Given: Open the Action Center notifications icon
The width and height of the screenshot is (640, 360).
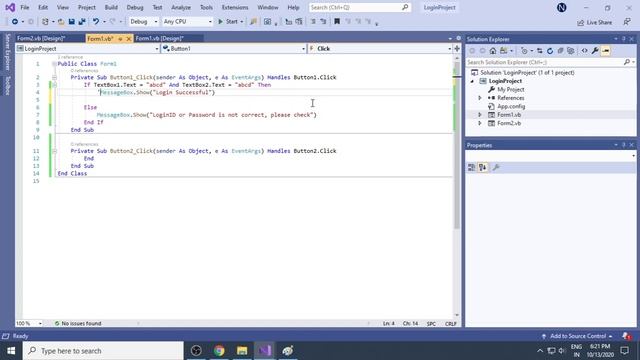Looking at the screenshot, I should click(x=624, y=351).
